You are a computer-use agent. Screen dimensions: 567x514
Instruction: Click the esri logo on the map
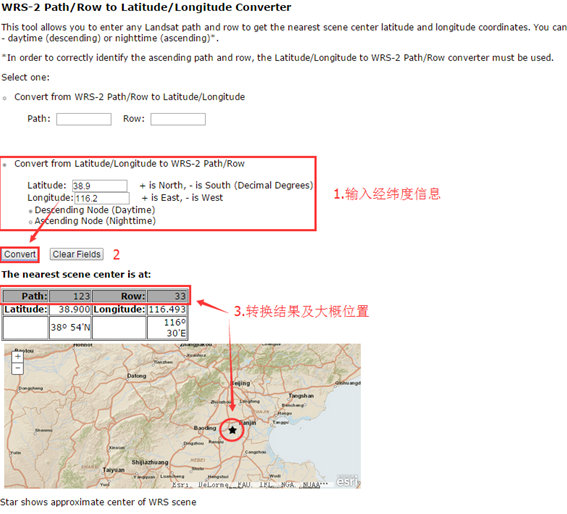point(348,481)
